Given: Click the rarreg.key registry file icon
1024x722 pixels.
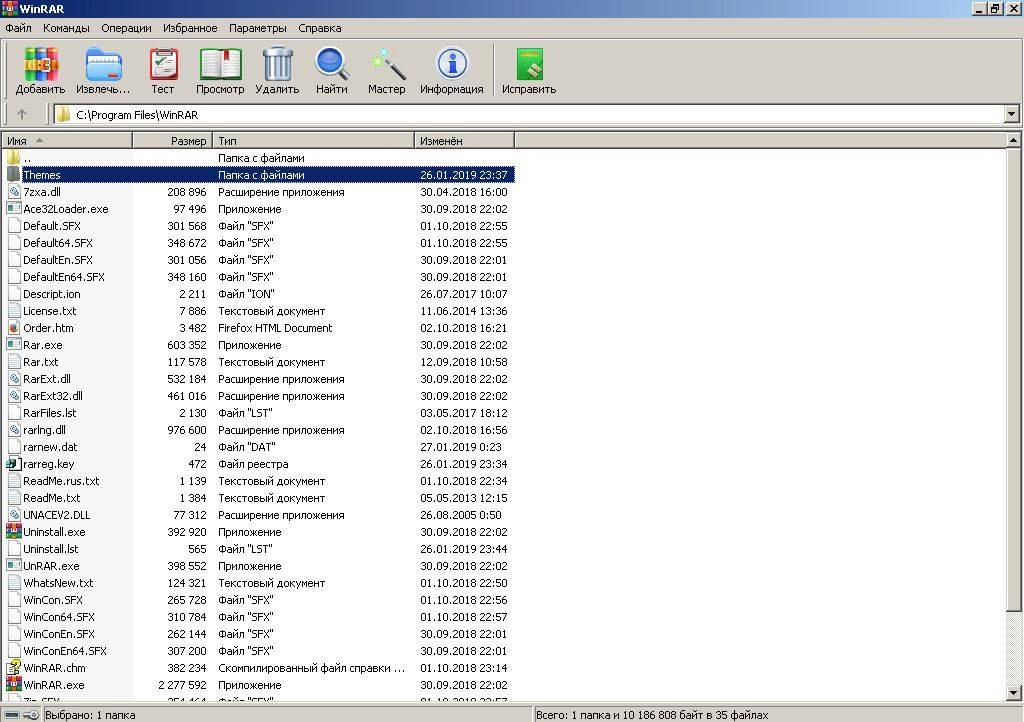Looking at the screenshot, I should (x=14, y=463).
